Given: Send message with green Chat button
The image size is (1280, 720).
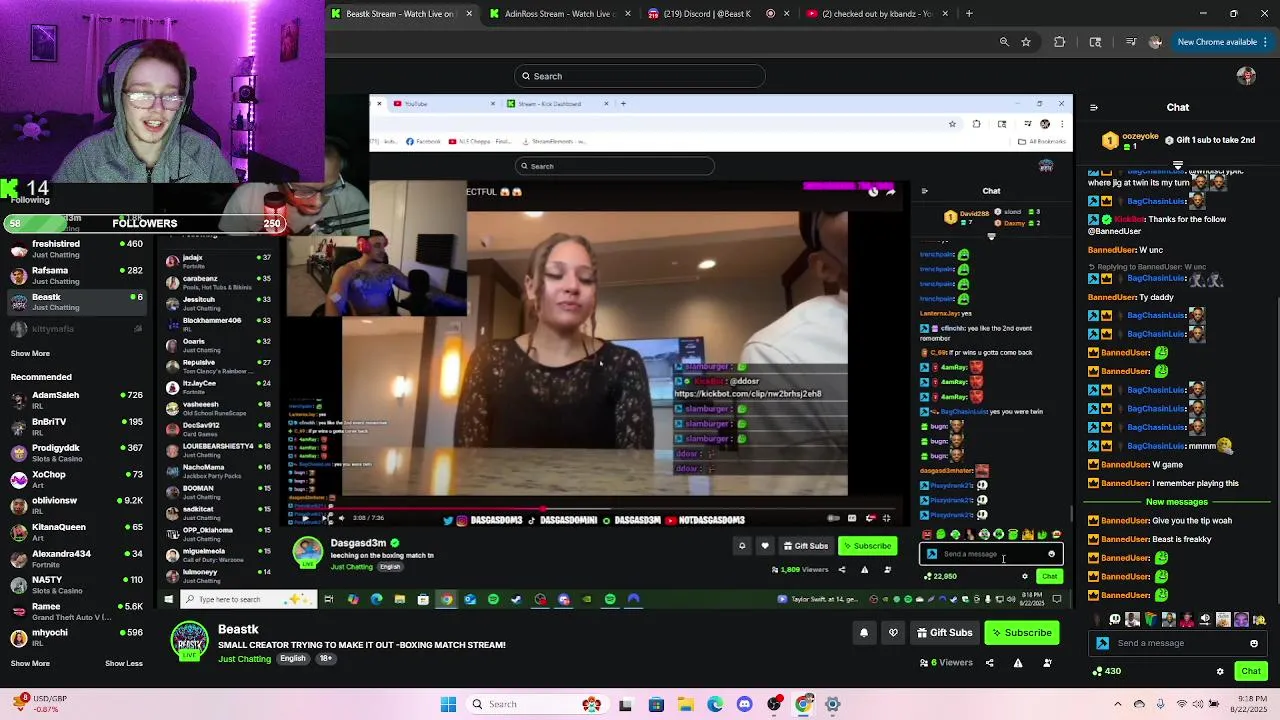Looking at the screenshot, I should (1251, 671).
